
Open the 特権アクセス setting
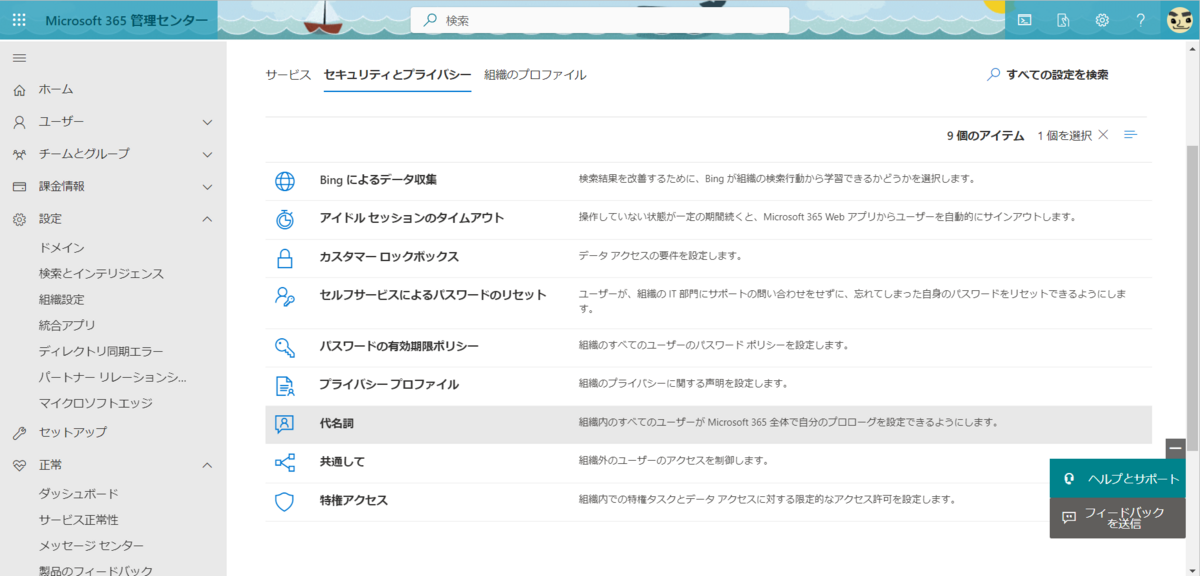pos(354,501)
